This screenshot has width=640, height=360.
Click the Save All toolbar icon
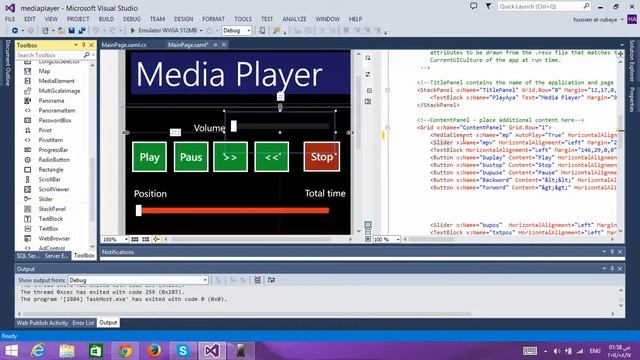[x=82, y=31]
